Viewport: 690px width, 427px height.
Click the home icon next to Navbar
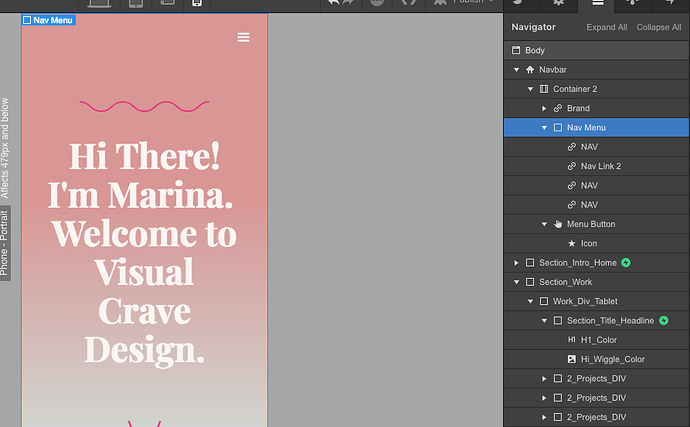tap(530, 70)
